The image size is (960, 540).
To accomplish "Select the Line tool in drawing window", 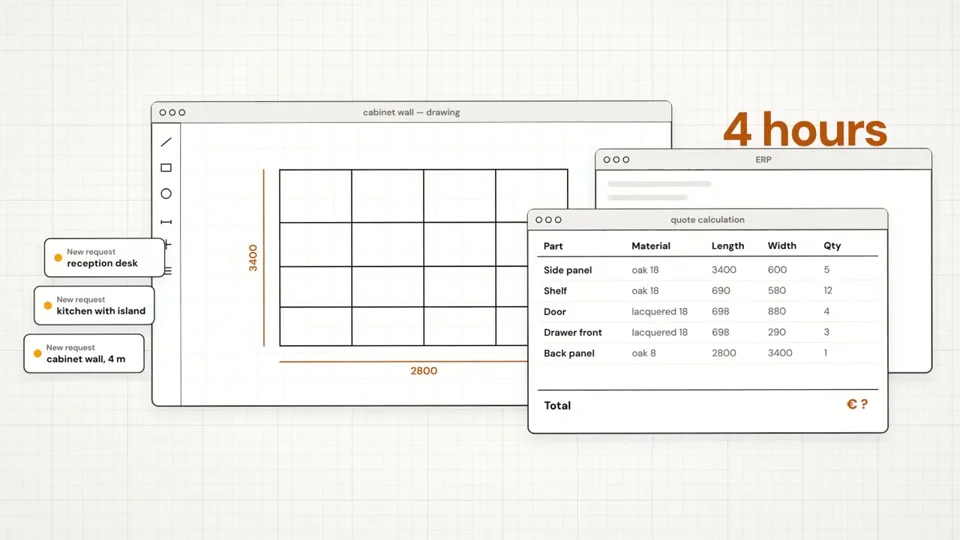I will point(166,142).
